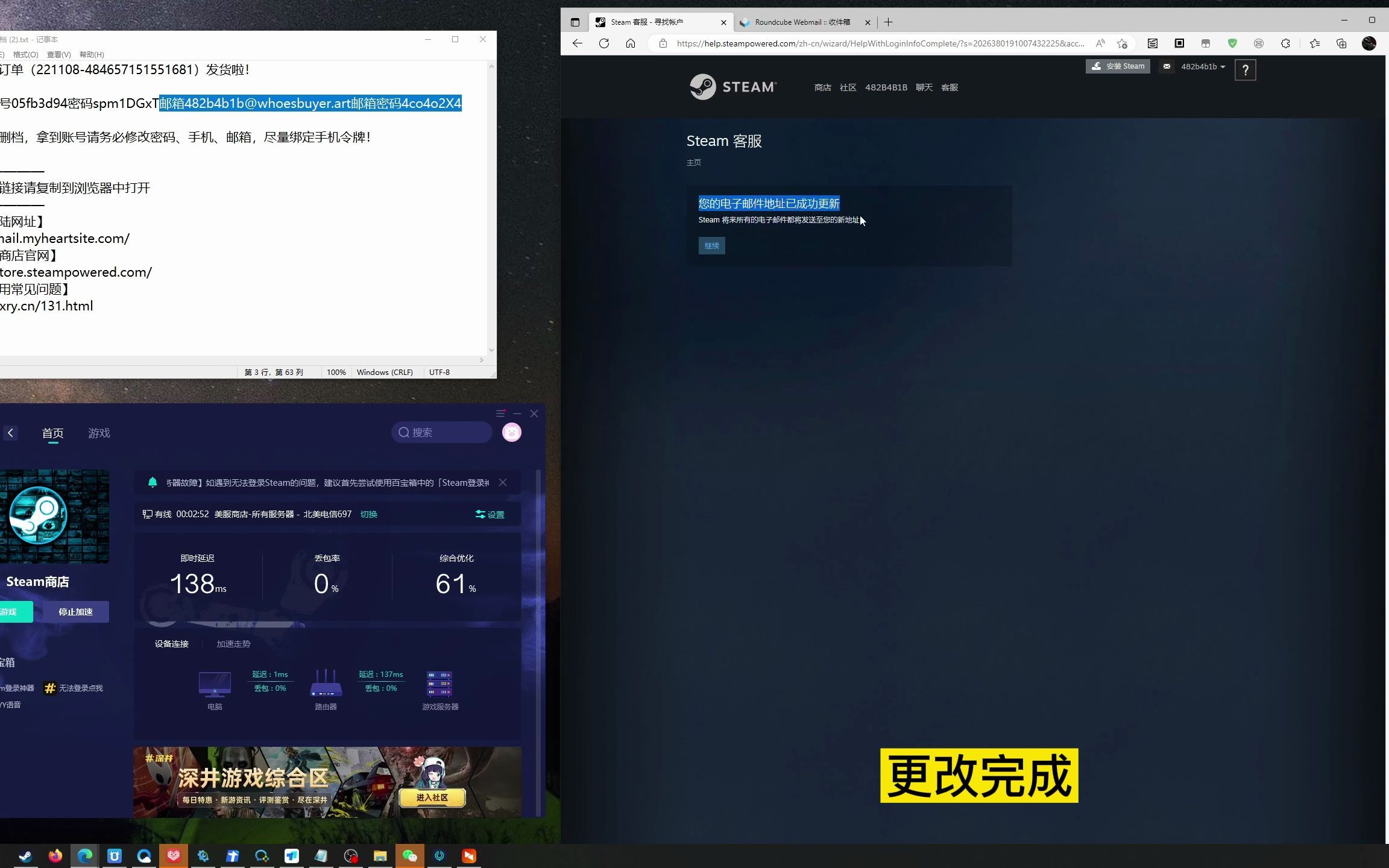Click the Steam商店 game thumbnail
Screen dimensions: 1389x868
tap(54, 517)
